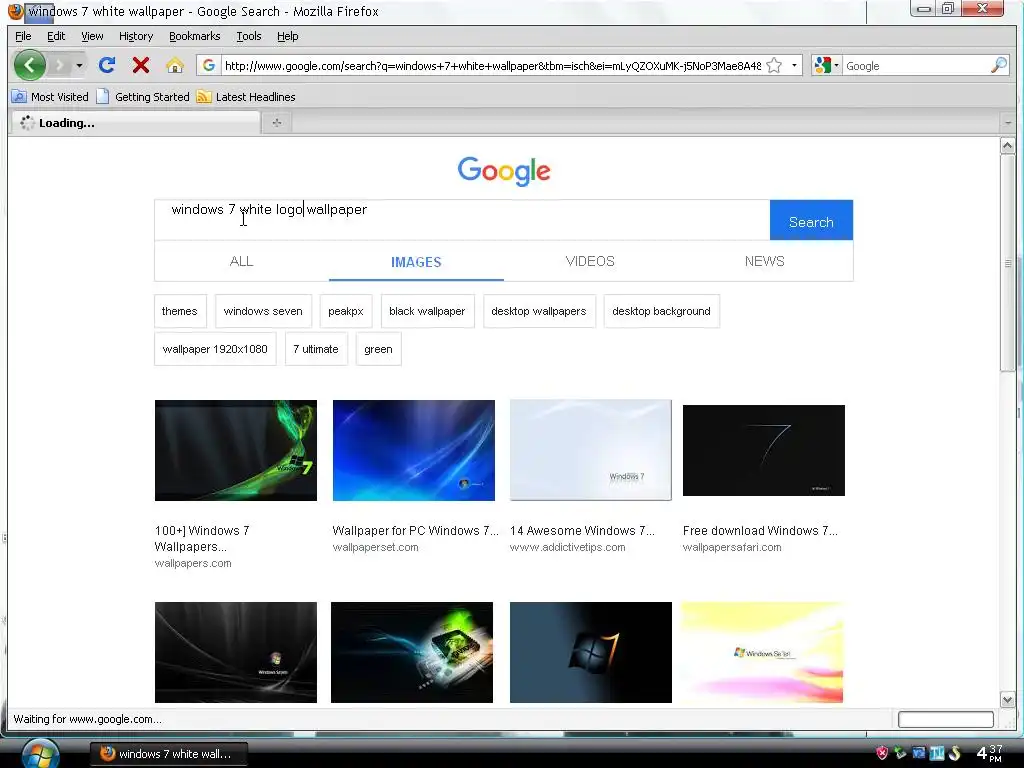Click the Google favicon in the address bar
Image resolution: width=1024 pixels, height=768 pixels.
click(x=208, y=65)
